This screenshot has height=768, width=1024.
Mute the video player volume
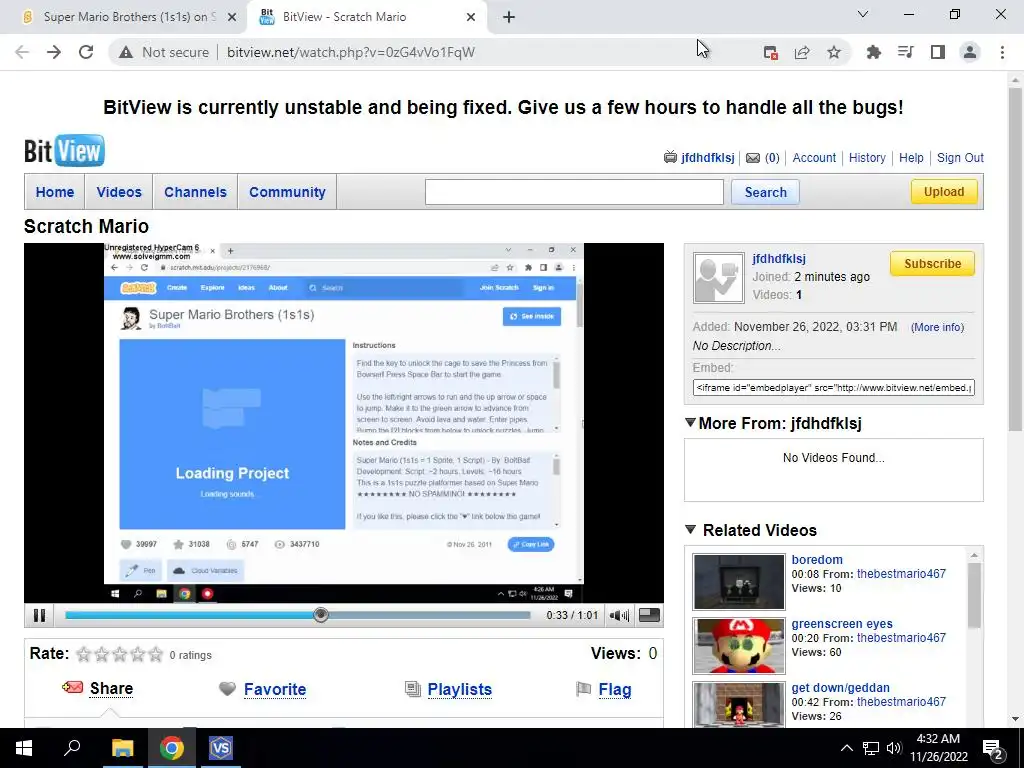point(618,615)
